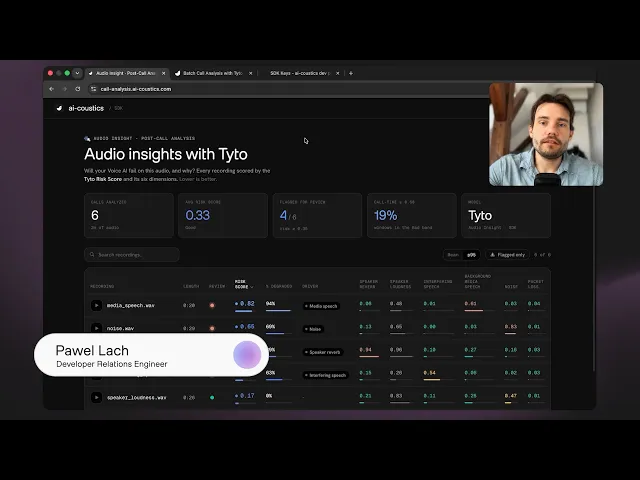Click the Length column header
640x480 pixels.
[191, 287]
